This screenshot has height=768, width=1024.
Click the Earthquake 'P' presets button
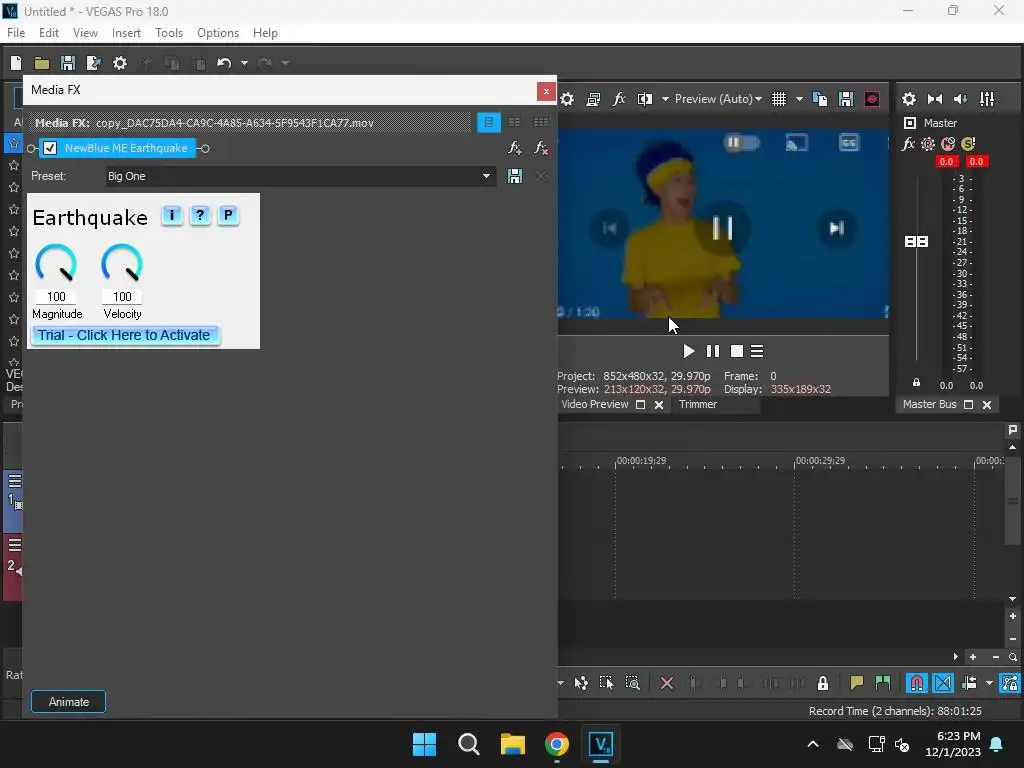tap(228, 215)
